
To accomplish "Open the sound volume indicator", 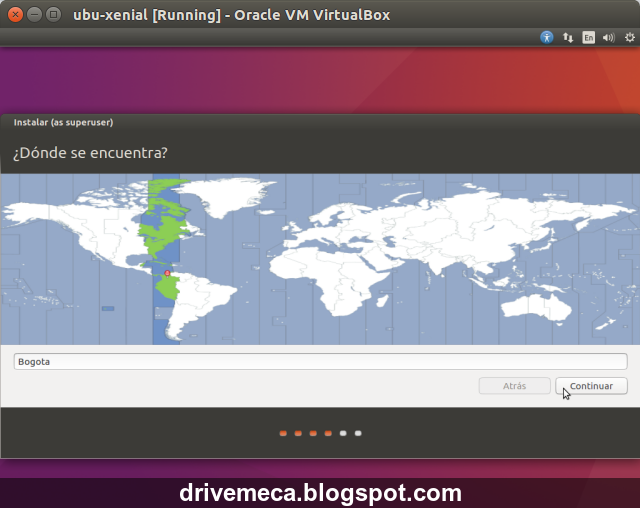I will [x=609, y=38].
